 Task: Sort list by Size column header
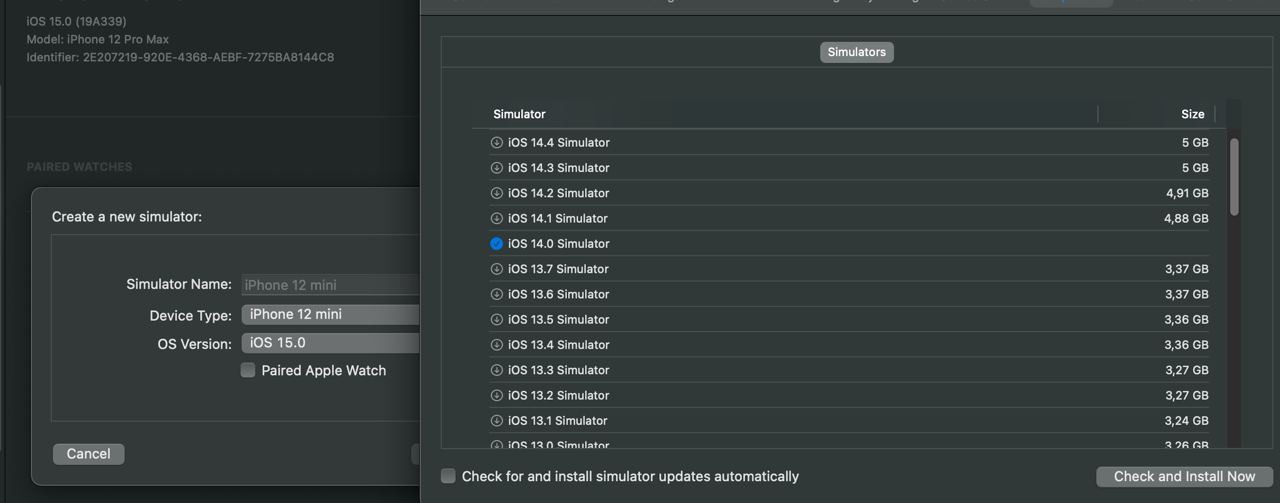(1192, 114)
